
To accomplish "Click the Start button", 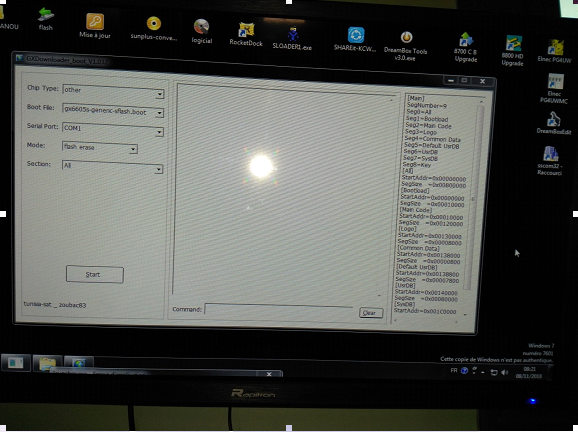I will [95, 275].
